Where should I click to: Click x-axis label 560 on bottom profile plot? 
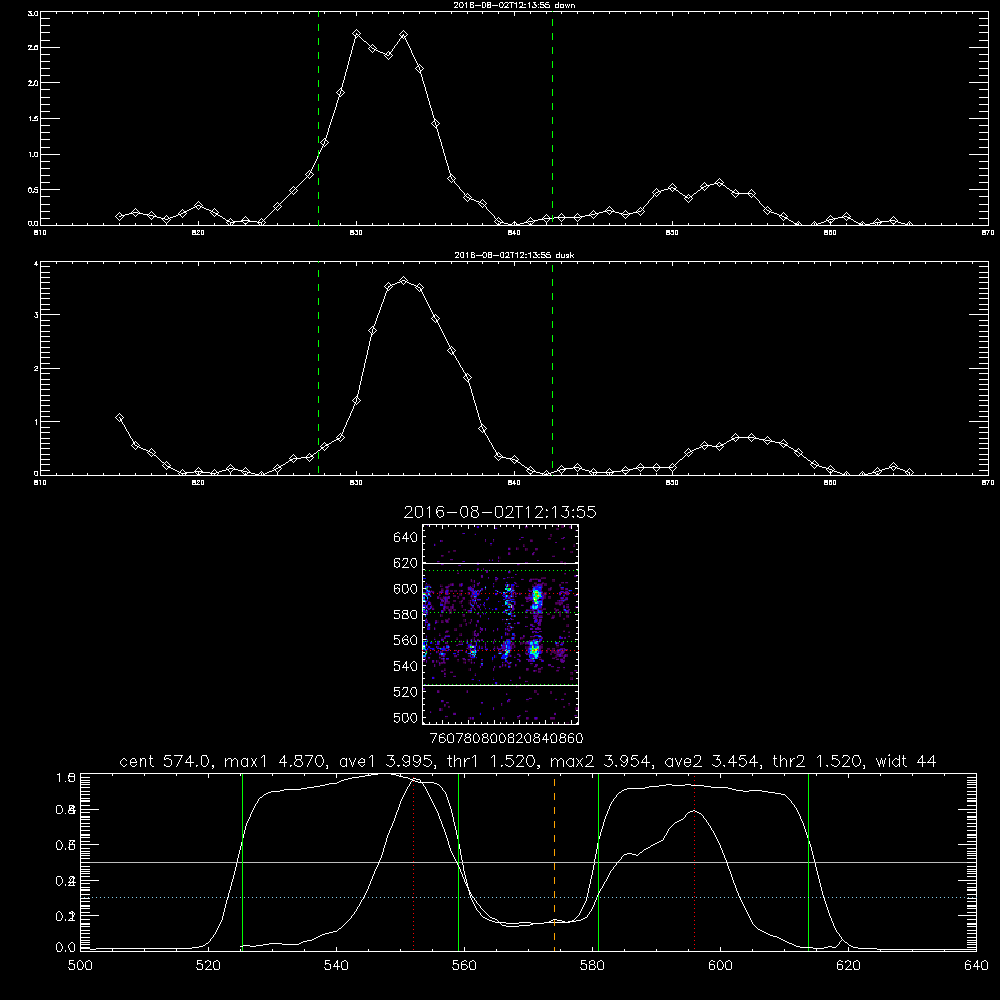pyautogui.click(x=464, y=966)
